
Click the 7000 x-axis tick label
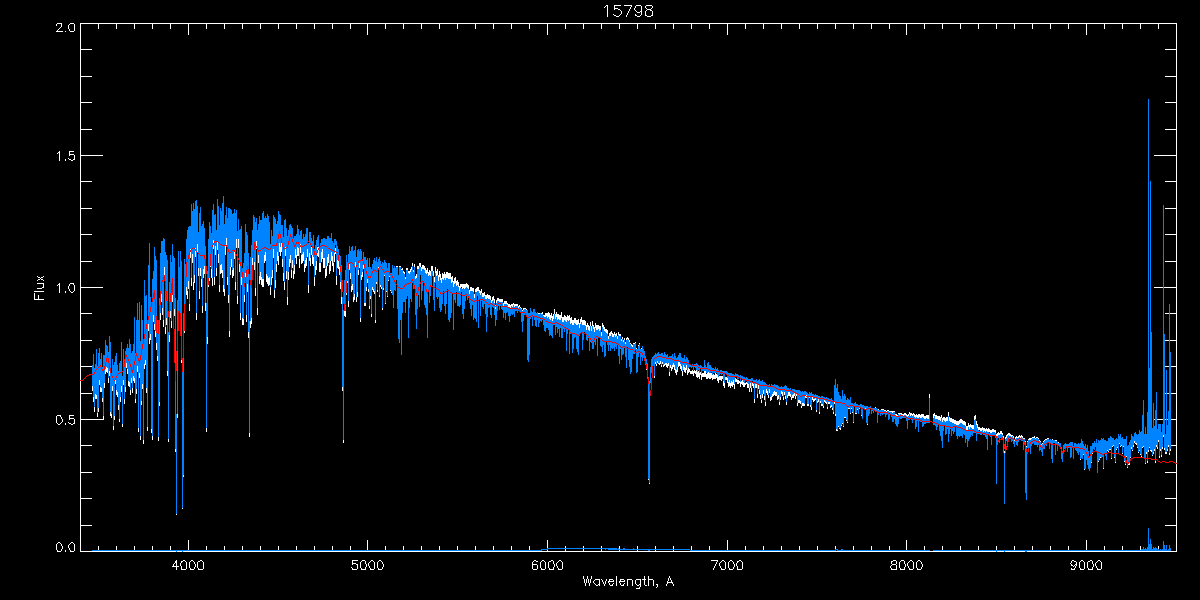pos(727,565)
